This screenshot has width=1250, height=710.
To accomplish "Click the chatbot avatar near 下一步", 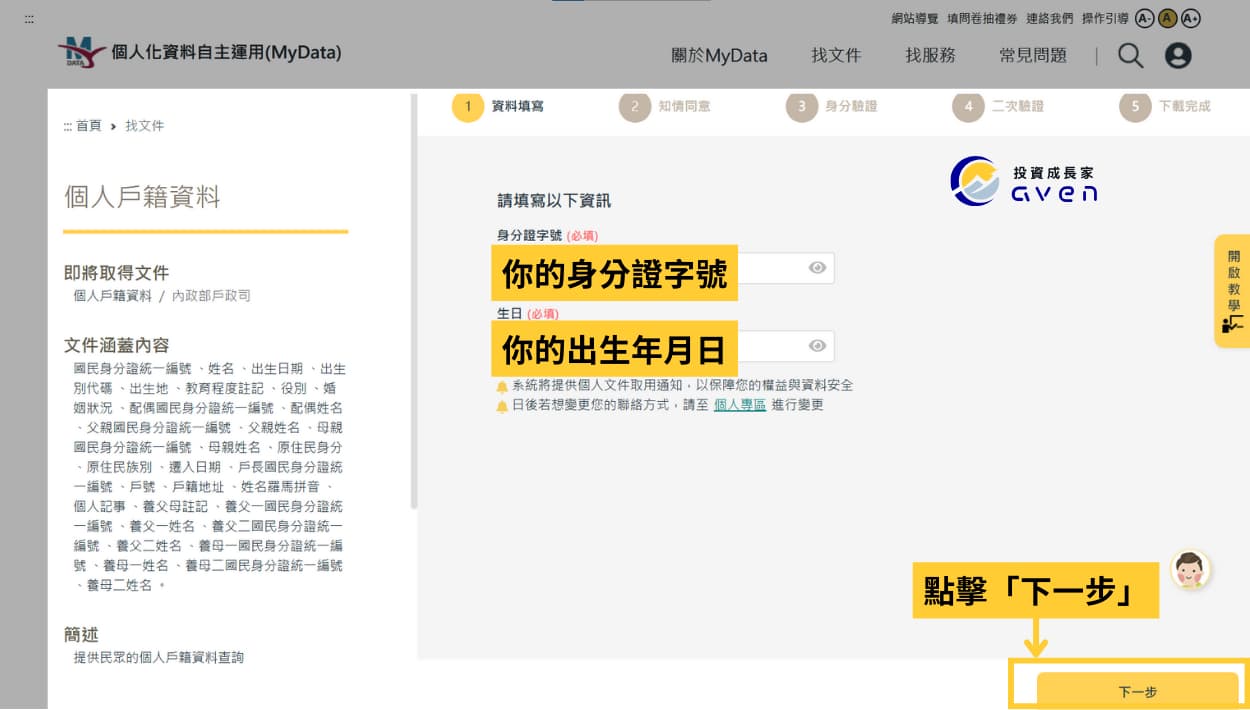I will [x=1190, y=571].
